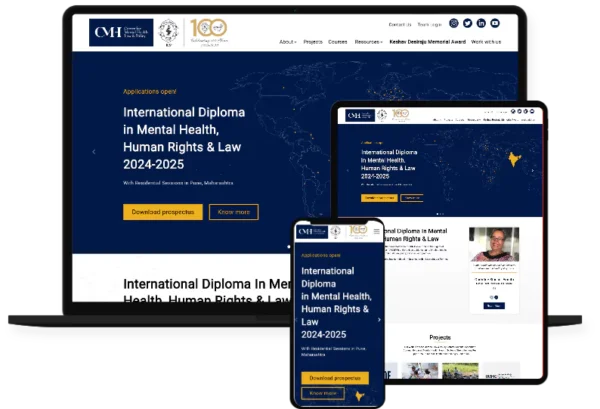Click the gold India map on the phone
The image size is (600, 409).
[359, 396]
